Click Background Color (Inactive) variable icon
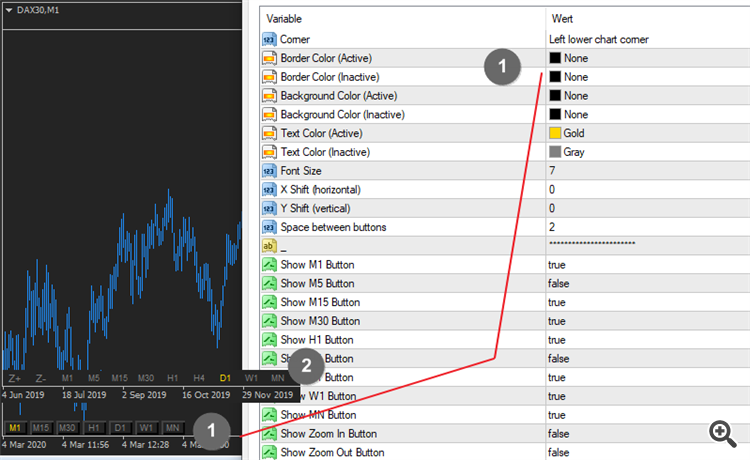This screenshot has height=460, width=750. [x=269, y=115]
